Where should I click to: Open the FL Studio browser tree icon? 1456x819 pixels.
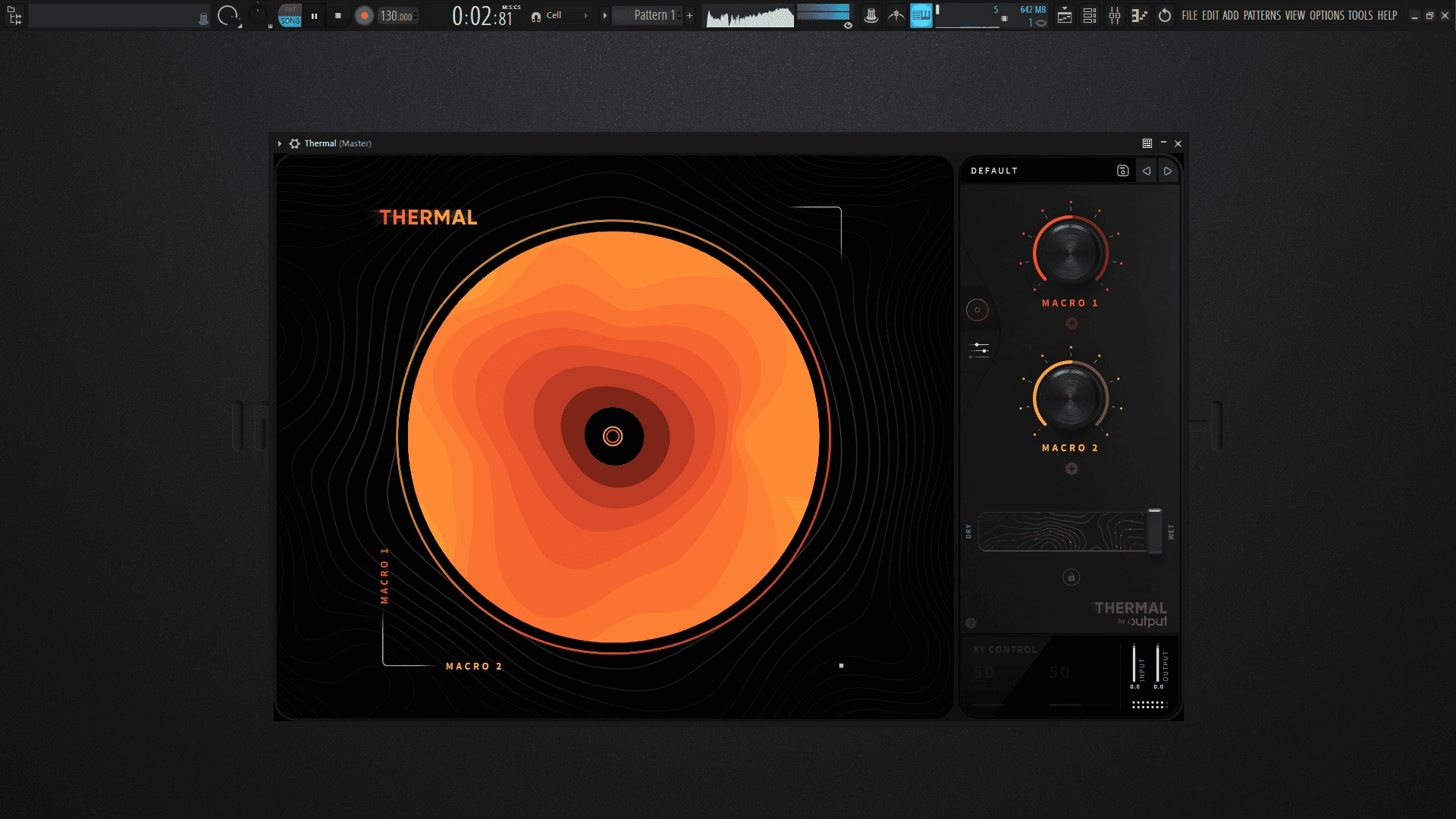pos(14,15)
